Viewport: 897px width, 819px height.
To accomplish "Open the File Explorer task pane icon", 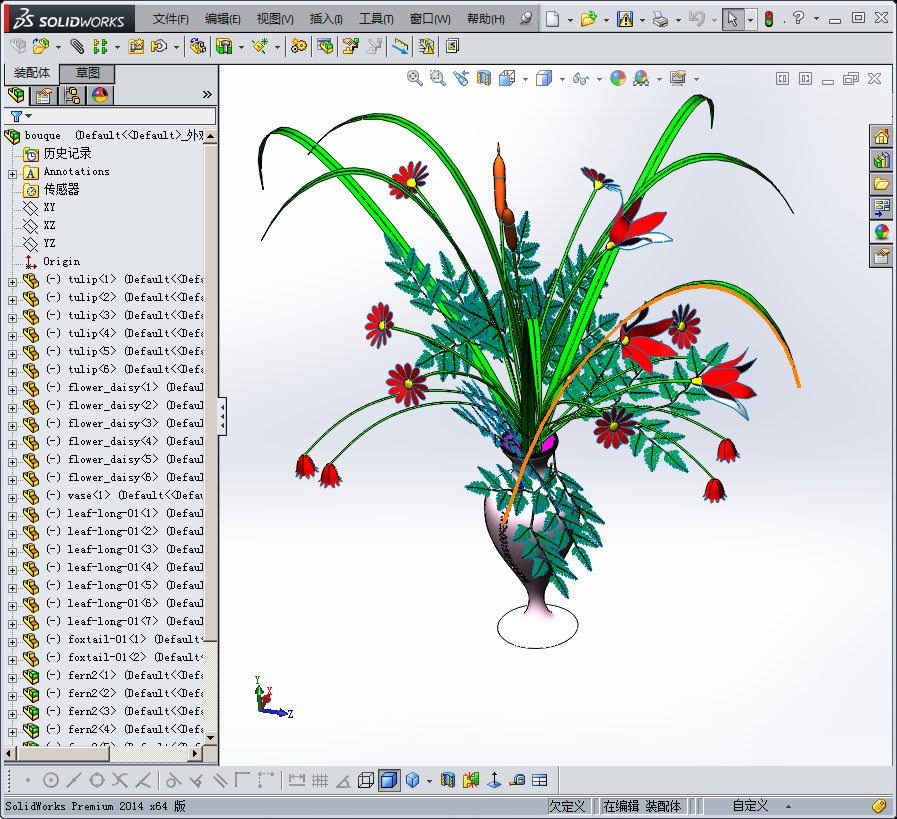I will [x=881, y=184].
